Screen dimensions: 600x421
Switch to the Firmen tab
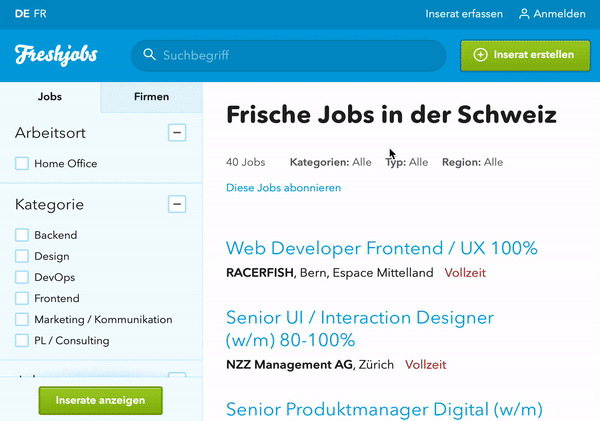pyautogui.click(x=151, y=97)
